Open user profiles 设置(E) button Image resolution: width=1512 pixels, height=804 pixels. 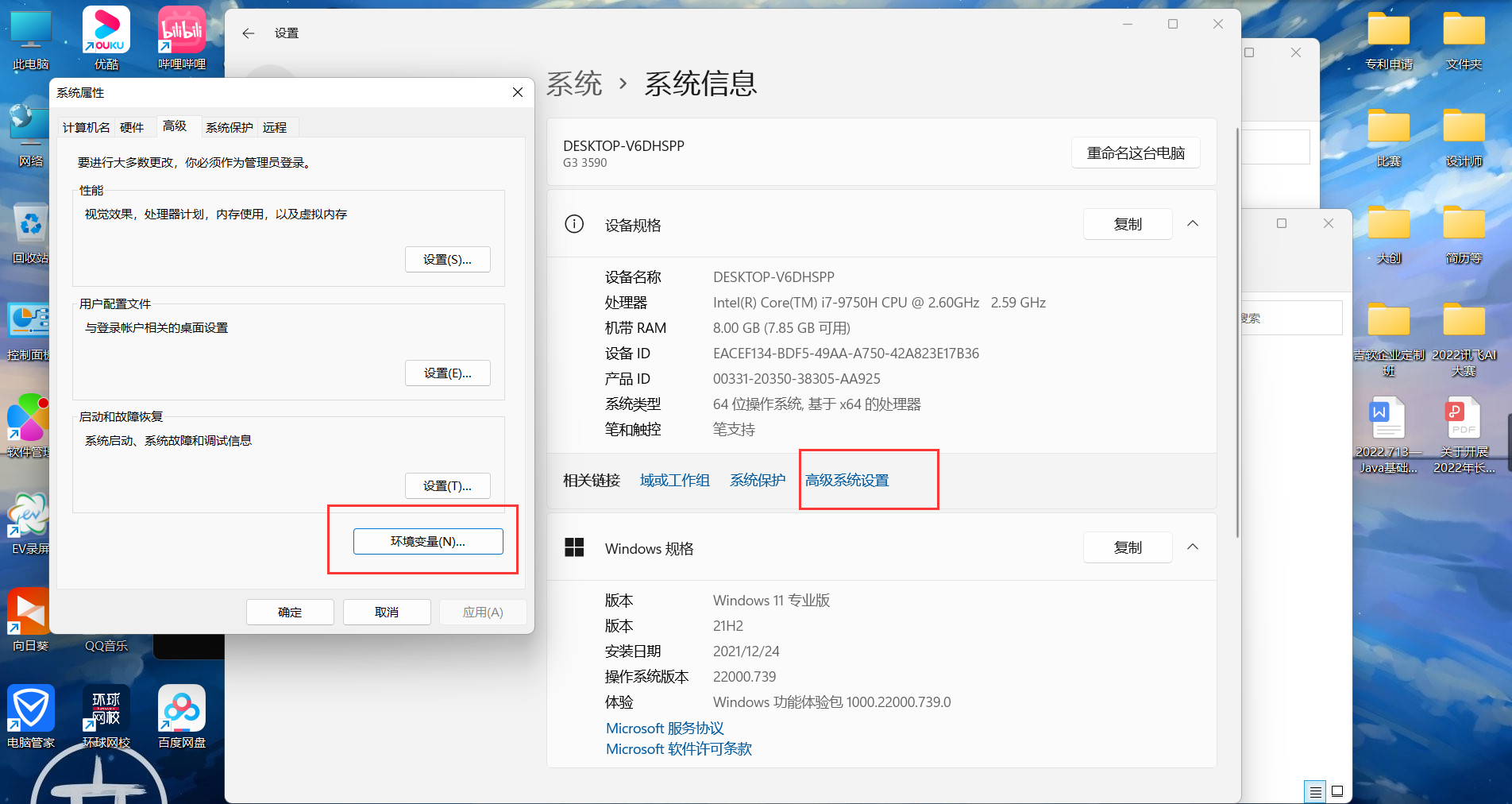(448, 373)
